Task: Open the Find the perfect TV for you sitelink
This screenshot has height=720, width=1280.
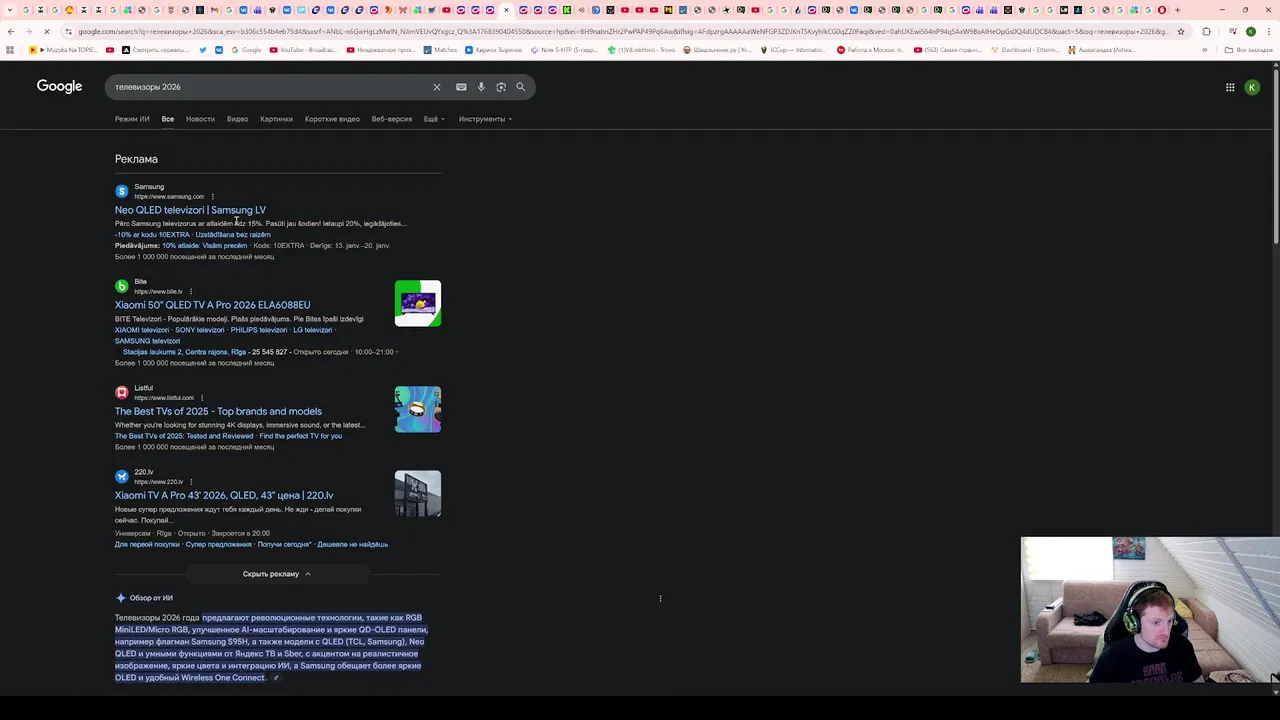Action: pyautogui.click(x=300, y=436)
